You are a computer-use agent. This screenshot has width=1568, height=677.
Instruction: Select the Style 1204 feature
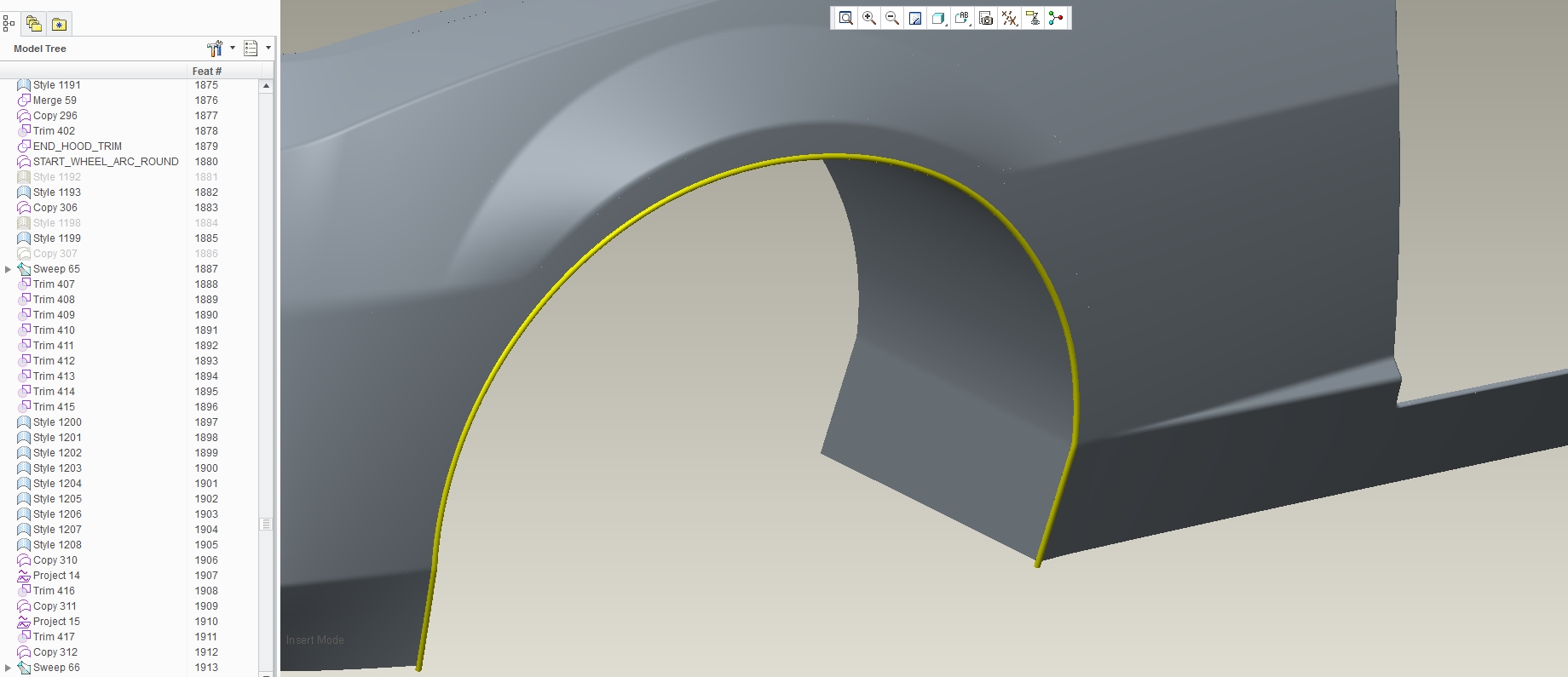click(57, 484)
